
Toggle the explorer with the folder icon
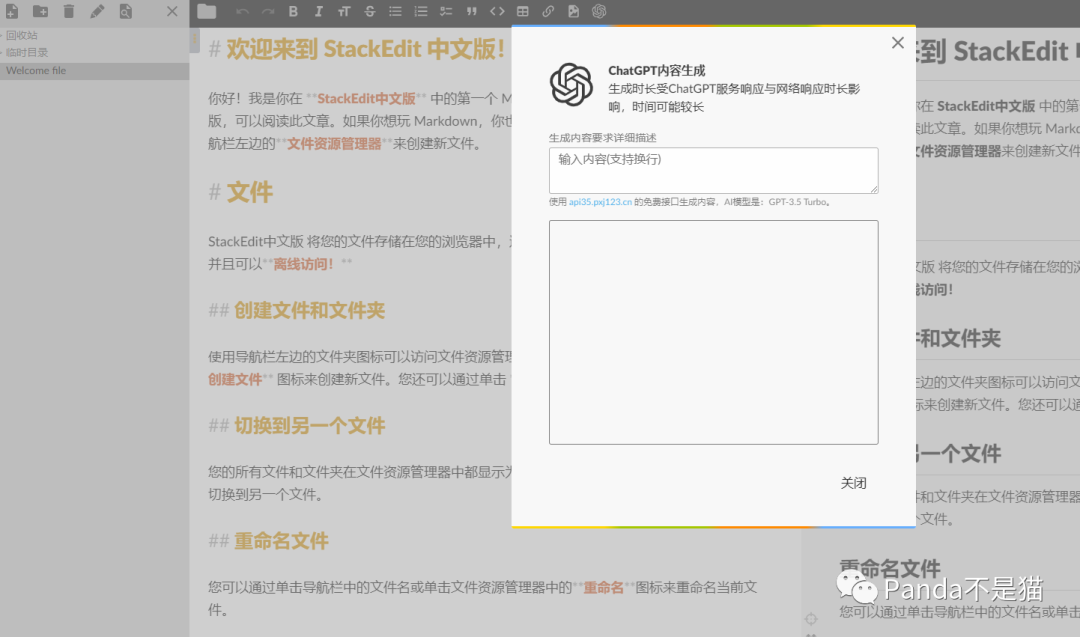point(207,11)
